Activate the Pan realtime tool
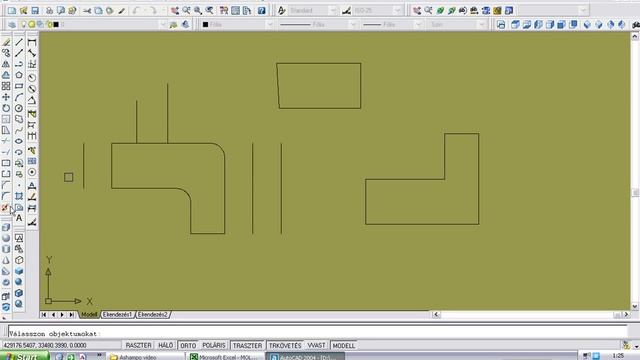The image size is (640, 360). 175,11
